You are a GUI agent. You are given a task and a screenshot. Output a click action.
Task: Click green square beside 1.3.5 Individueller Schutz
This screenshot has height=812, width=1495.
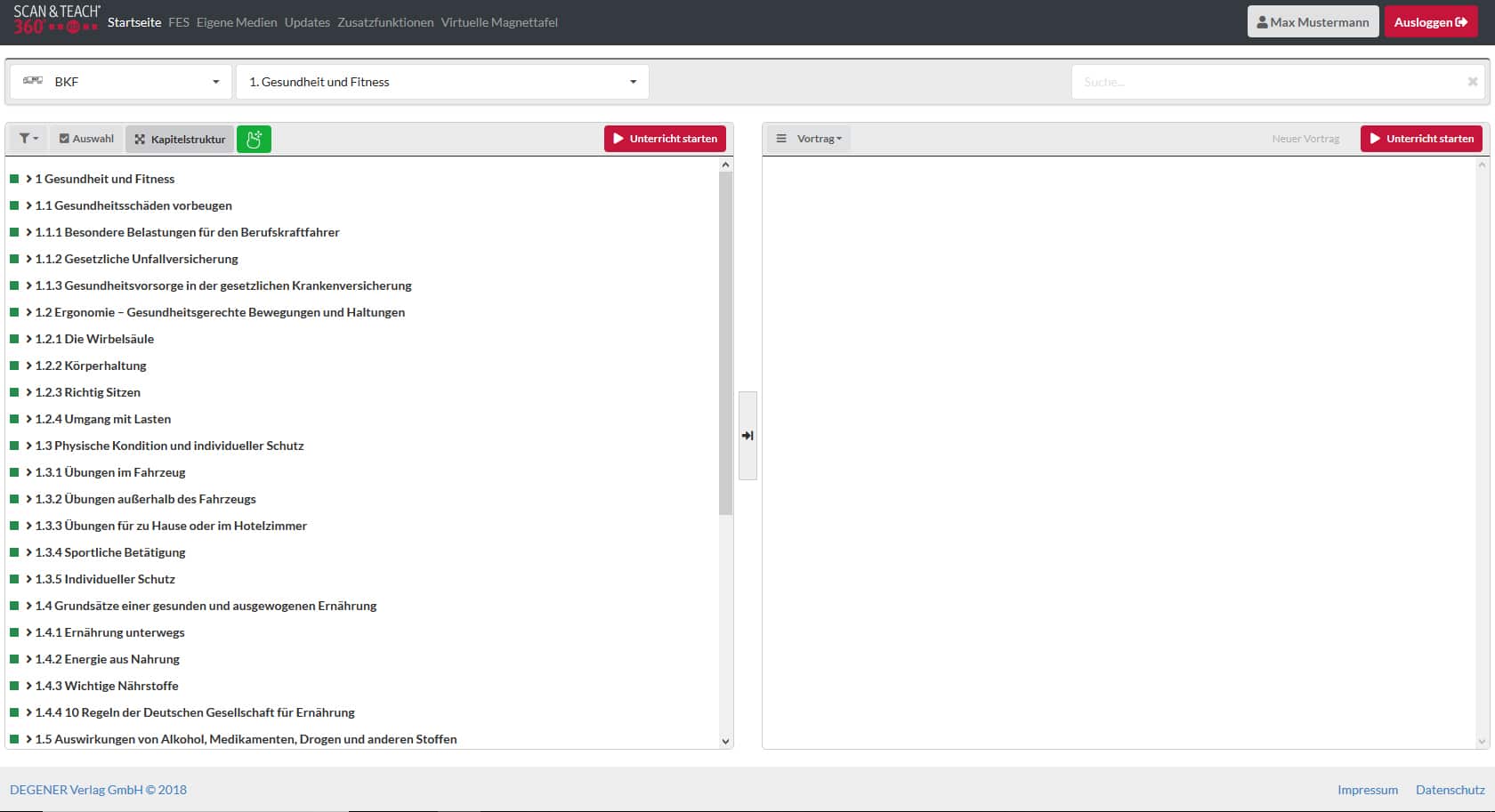pos(14,579)
